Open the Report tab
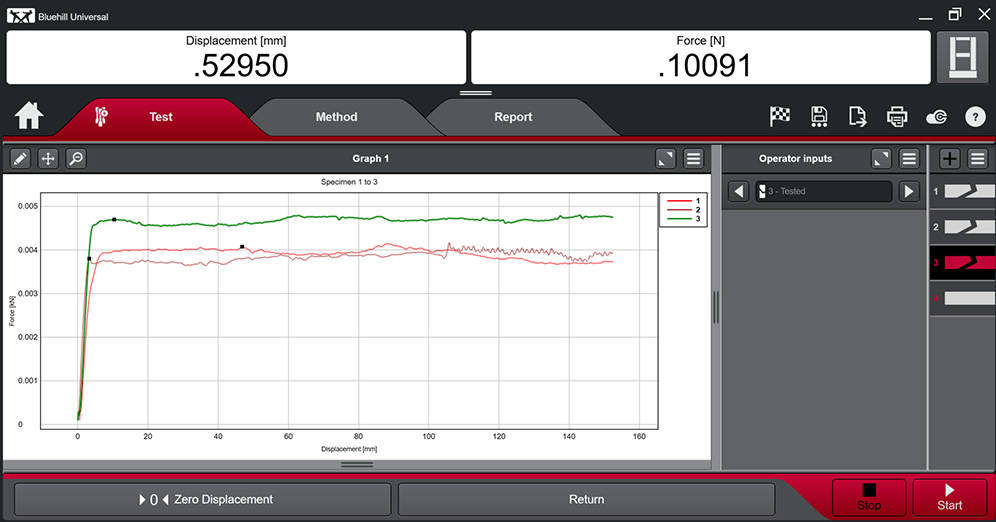Viewport: 996px width, 522px height. (x=513, y=117)
